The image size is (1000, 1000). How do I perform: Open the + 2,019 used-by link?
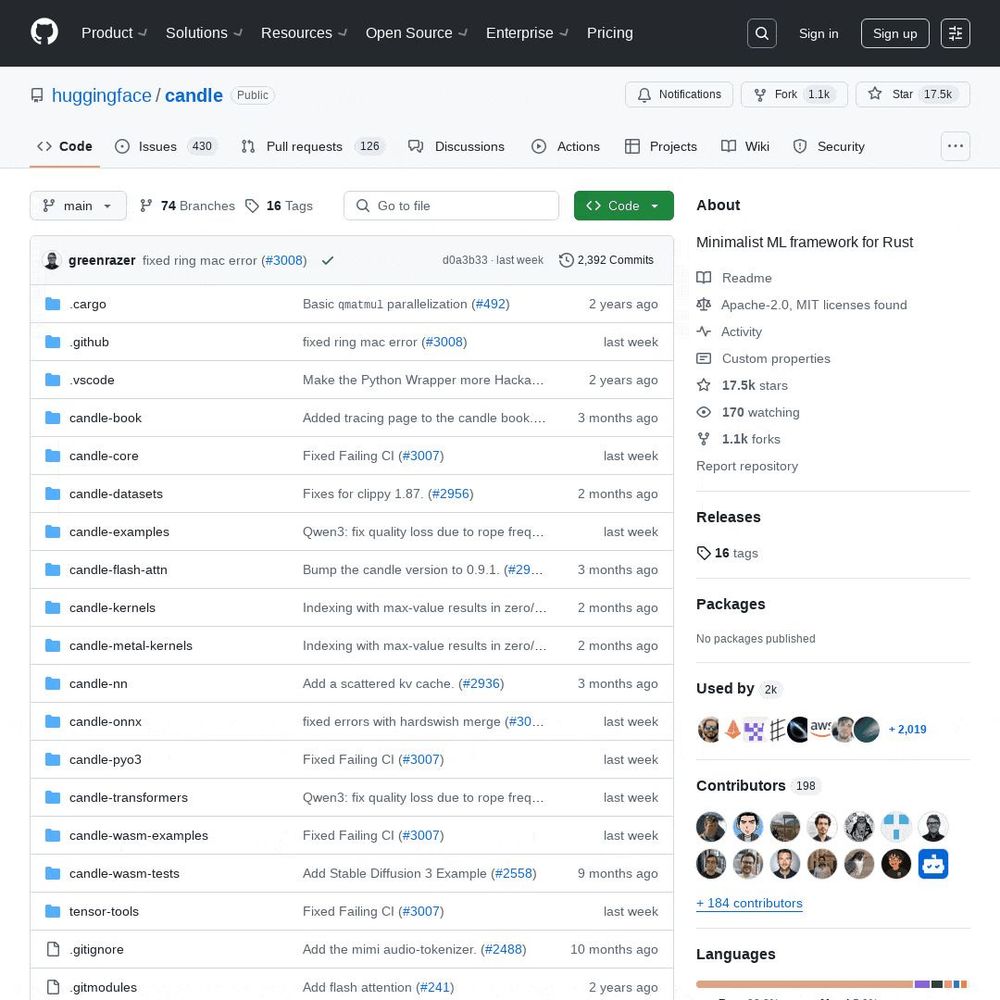[x=908, y=729]
